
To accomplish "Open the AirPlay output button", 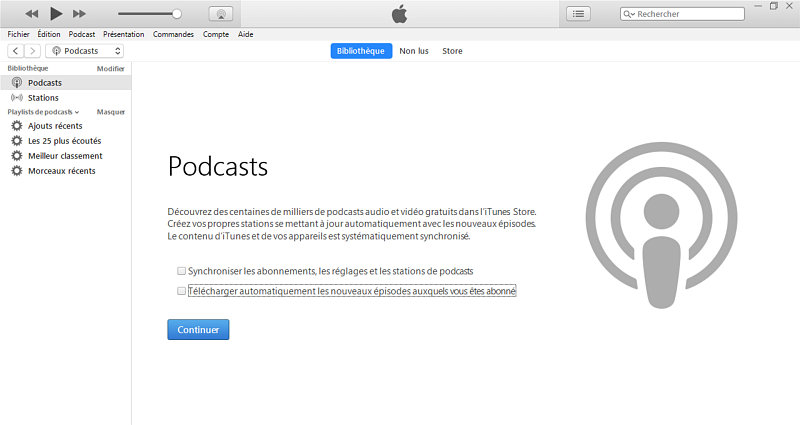I will [221, 14].
